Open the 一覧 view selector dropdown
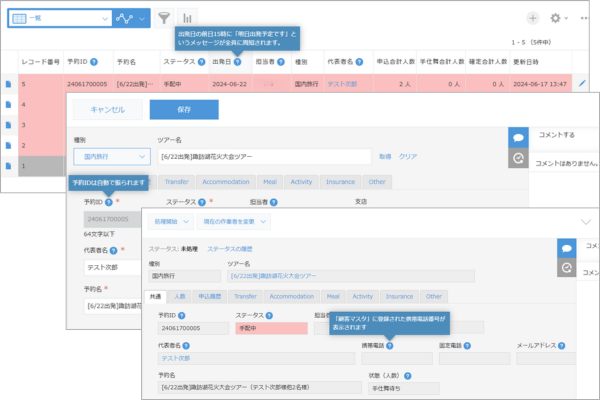This screenshot has height=400, width=600. pyautogui.click(x=60, y=18)
